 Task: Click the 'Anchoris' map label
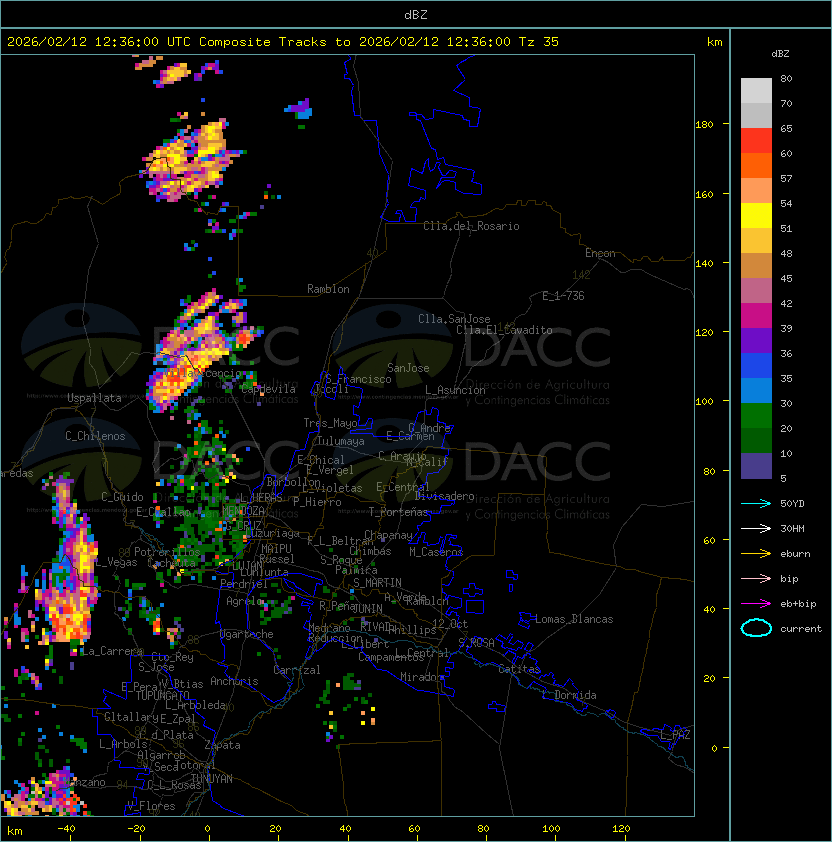[234, 681]
